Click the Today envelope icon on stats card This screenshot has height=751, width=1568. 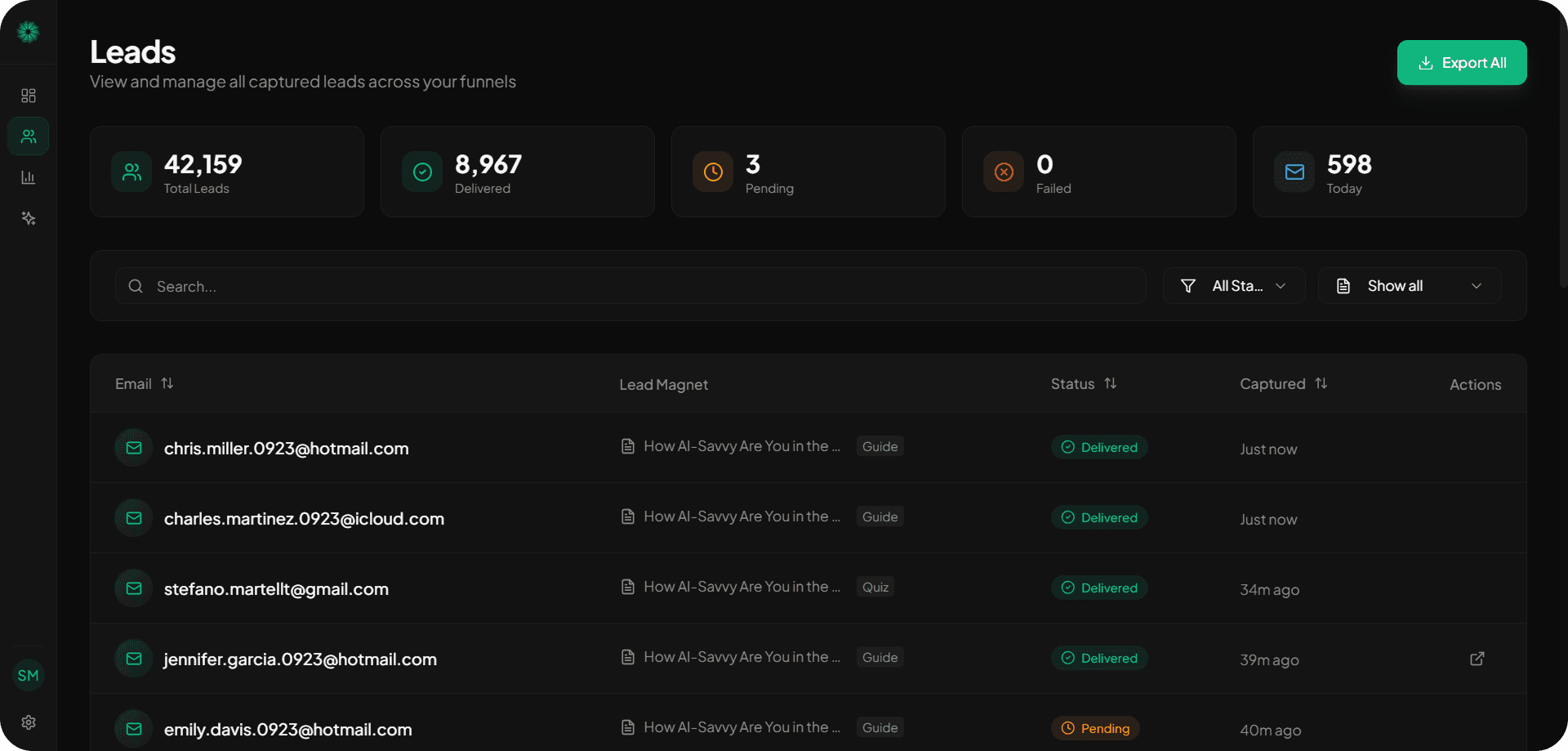coord(1294,172)
